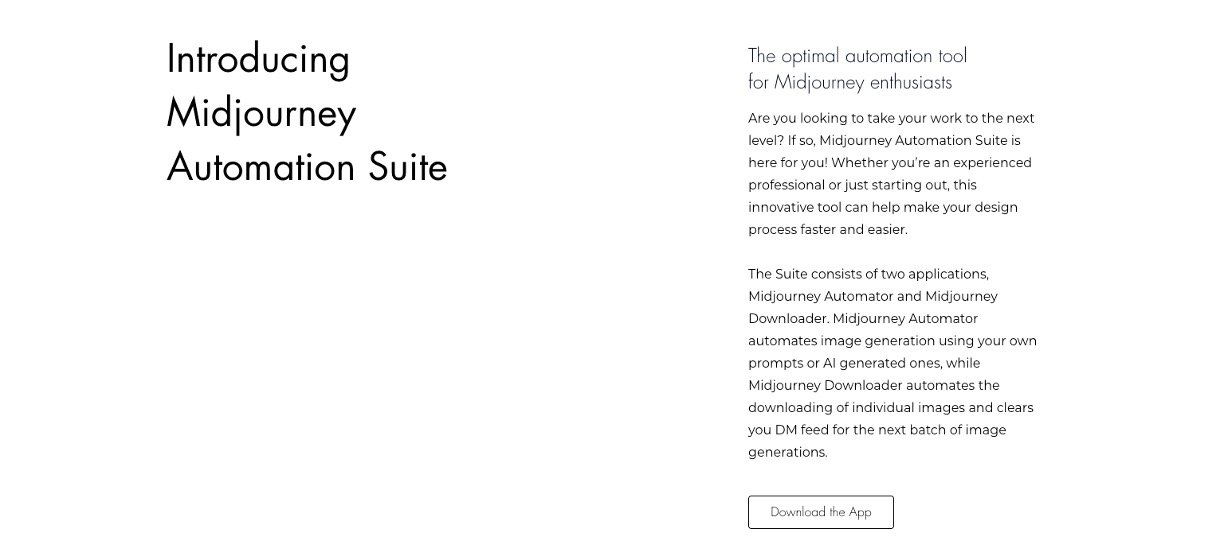The width and height of the screenshot is (1224, 560).
Task: Click the "Automation Suite" heading line
Action: [x=307, y=166]
